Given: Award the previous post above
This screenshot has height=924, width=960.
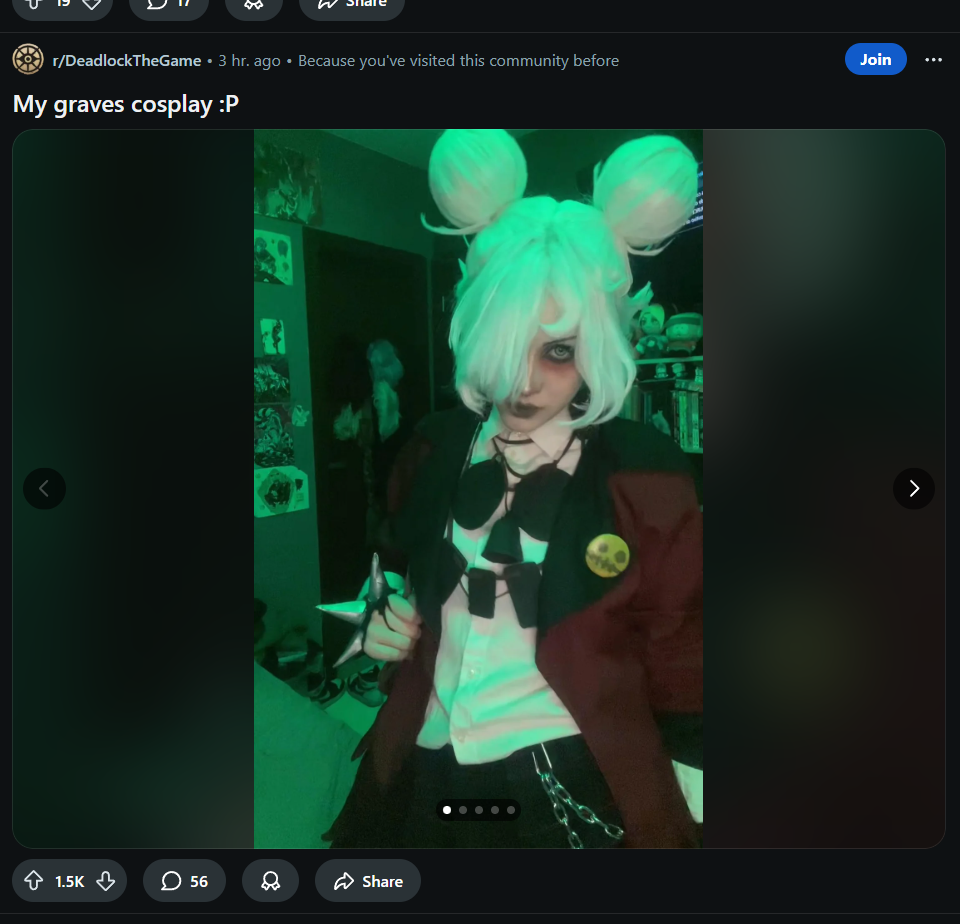Looking at the screenshot, I should [x=253, y=5].
